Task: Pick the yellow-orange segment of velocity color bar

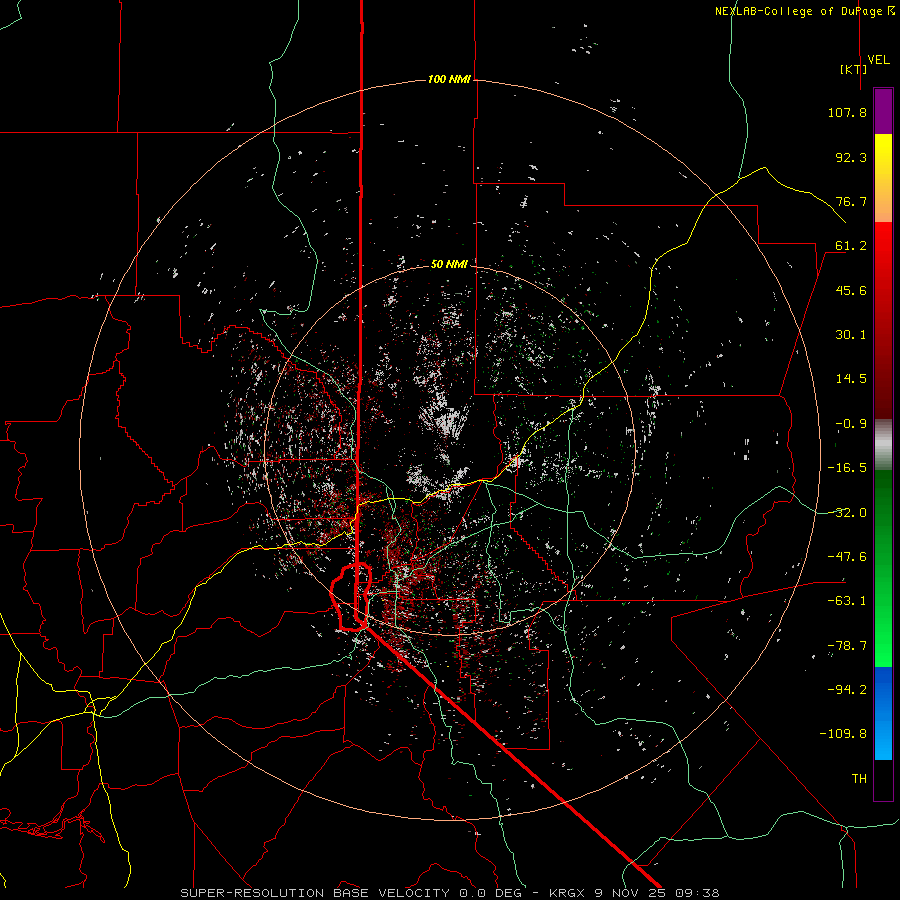Action: (883, 178)
